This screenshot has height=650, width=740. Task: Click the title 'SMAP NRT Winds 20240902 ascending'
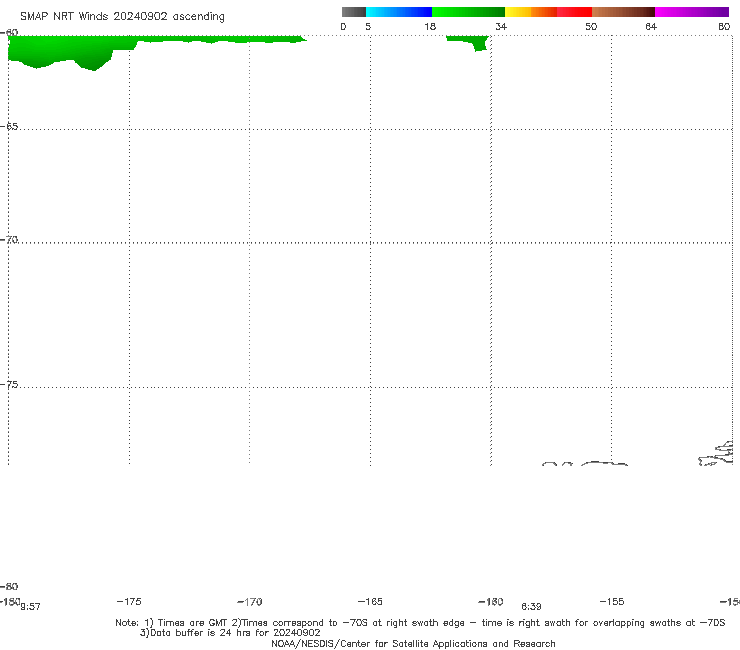coord(122,17)
